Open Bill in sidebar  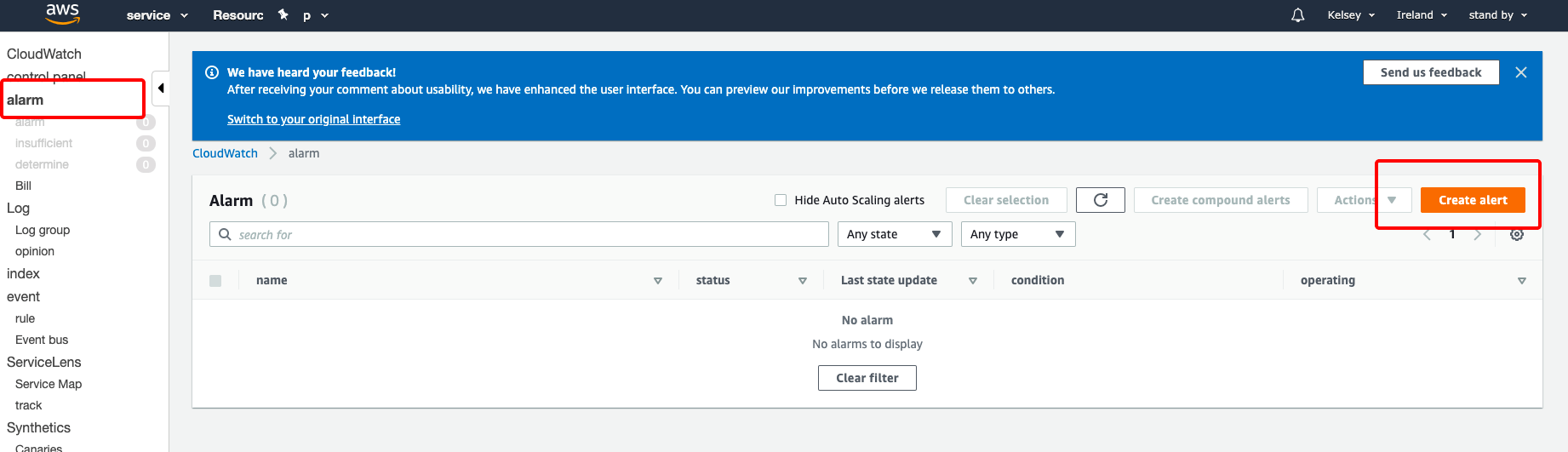(23, 186)
